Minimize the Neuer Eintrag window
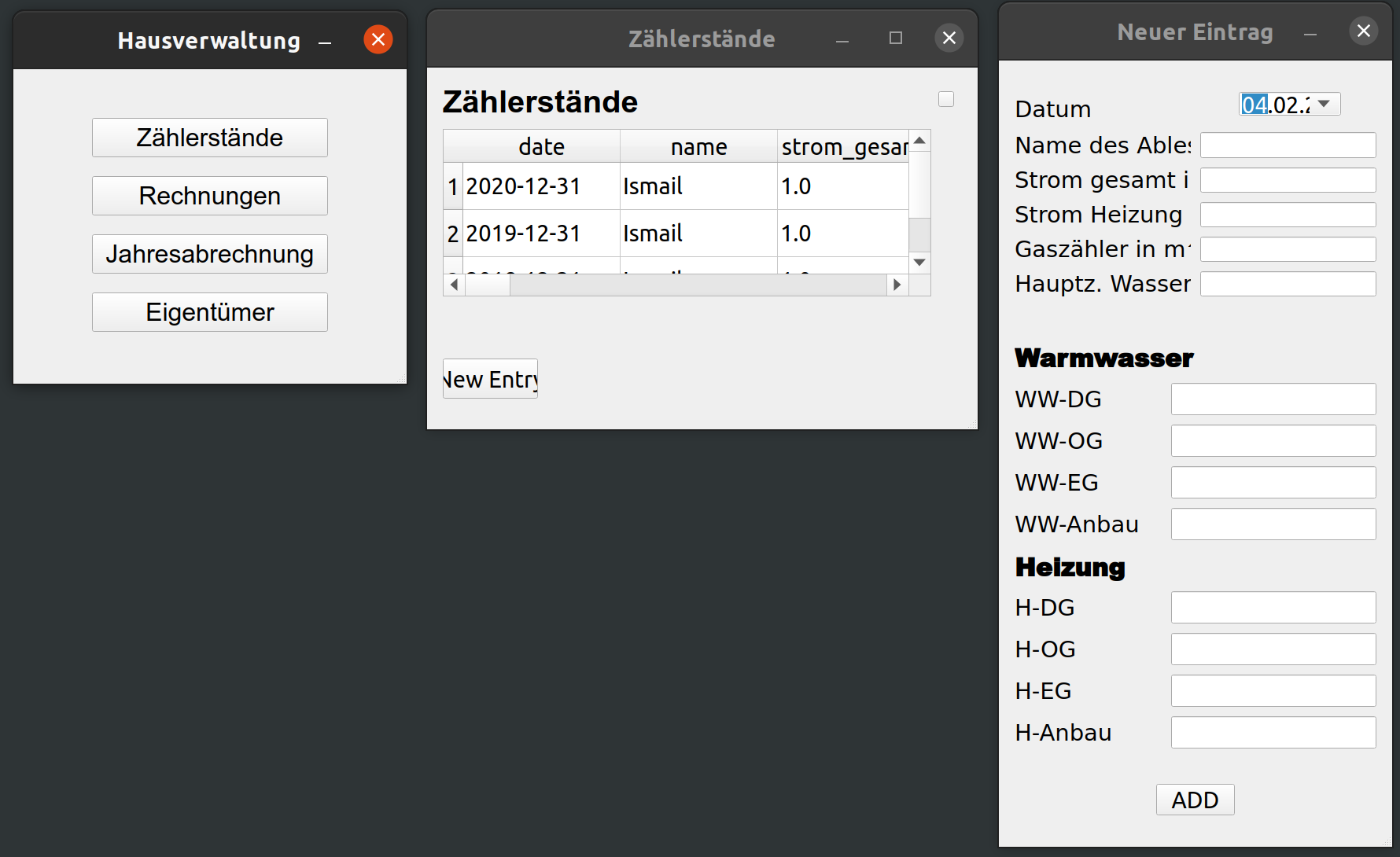1400x857 pixels. click(x=1310, y=33)
